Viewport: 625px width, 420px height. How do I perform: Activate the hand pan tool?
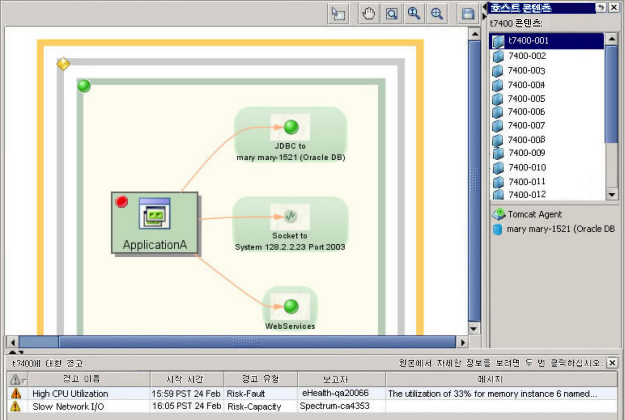[368, 14]
